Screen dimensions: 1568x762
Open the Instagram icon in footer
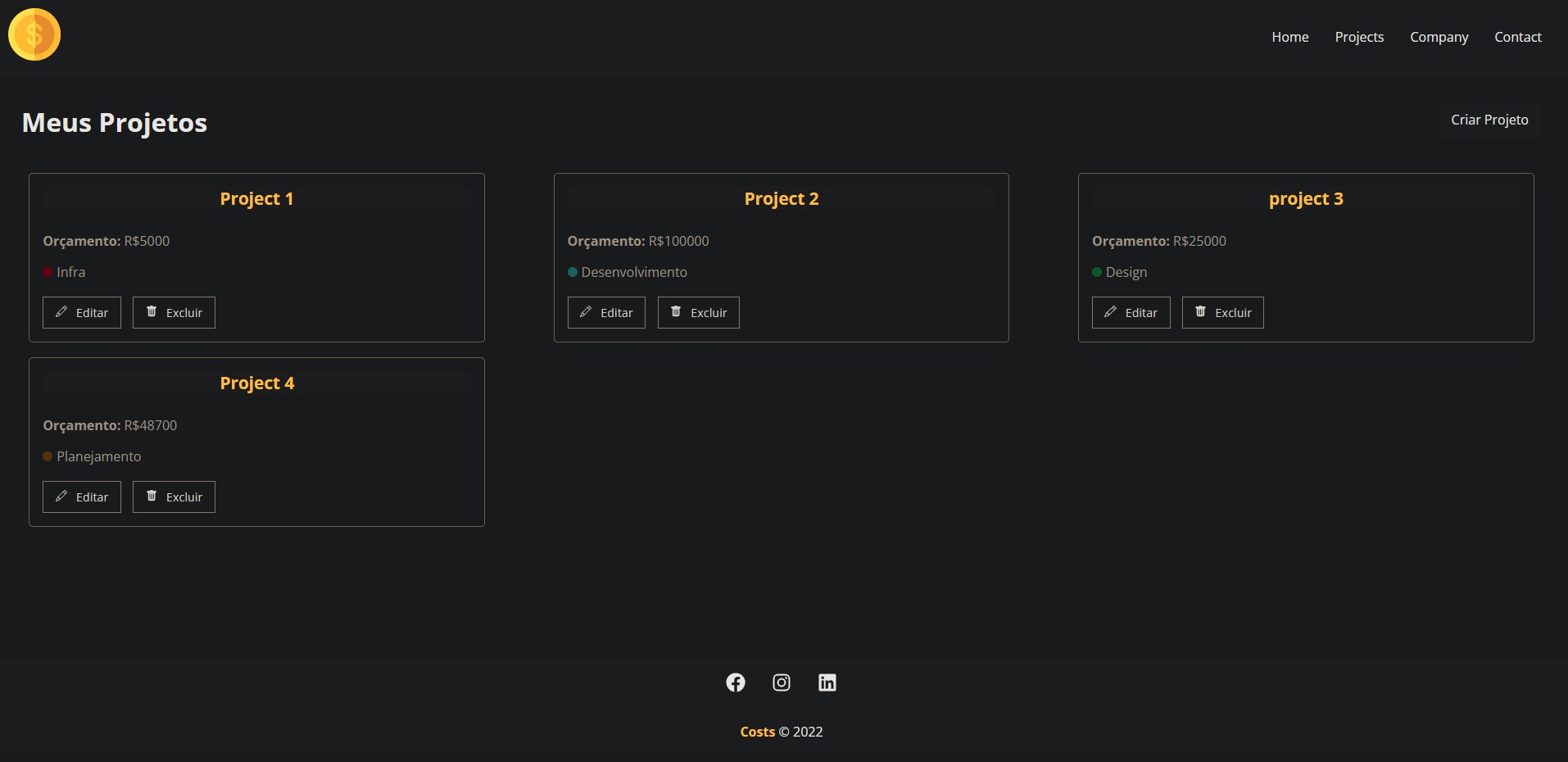pos(782,683)
